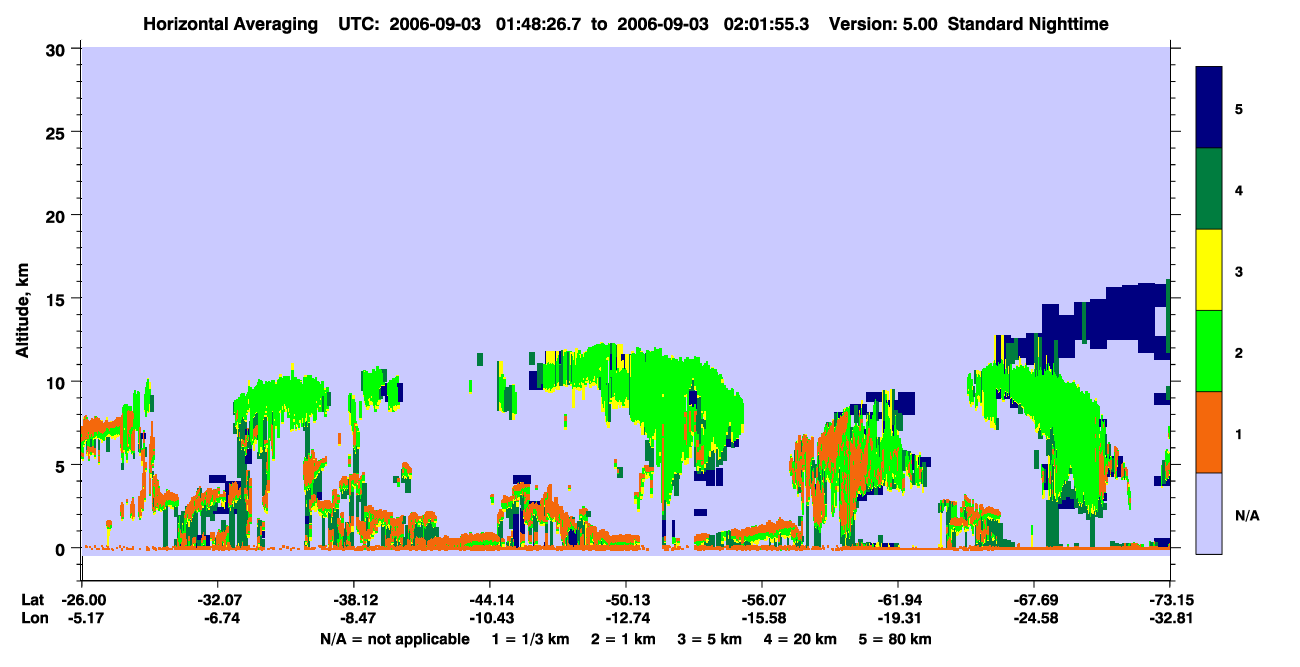Click latitude value -32.07
The height and width of the screenshot is (667, 1300).
[217, 600]
